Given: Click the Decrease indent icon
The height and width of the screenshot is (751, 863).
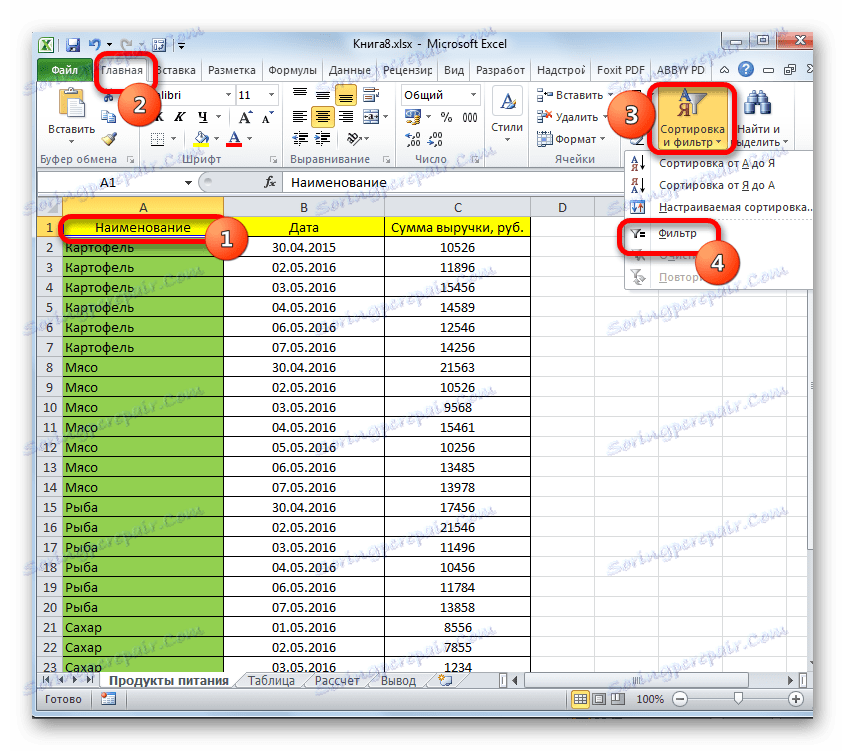Looking at the screenshot, I should pos(301,139).
